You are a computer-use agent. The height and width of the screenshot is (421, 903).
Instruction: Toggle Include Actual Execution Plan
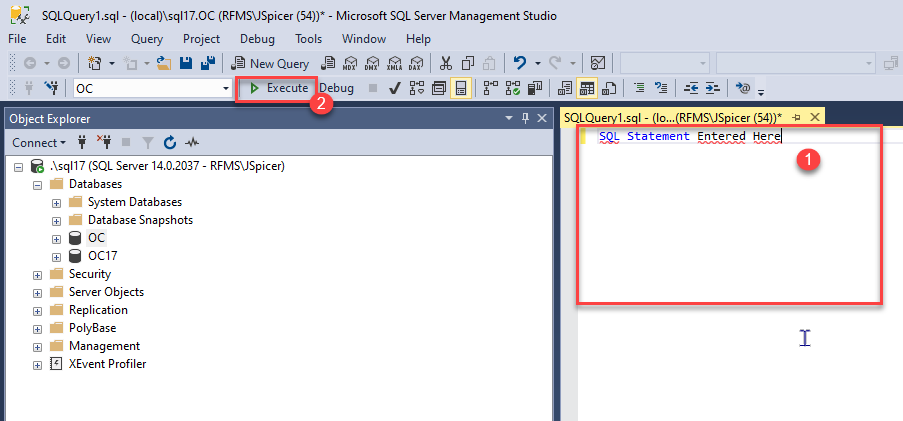point(491,88)
